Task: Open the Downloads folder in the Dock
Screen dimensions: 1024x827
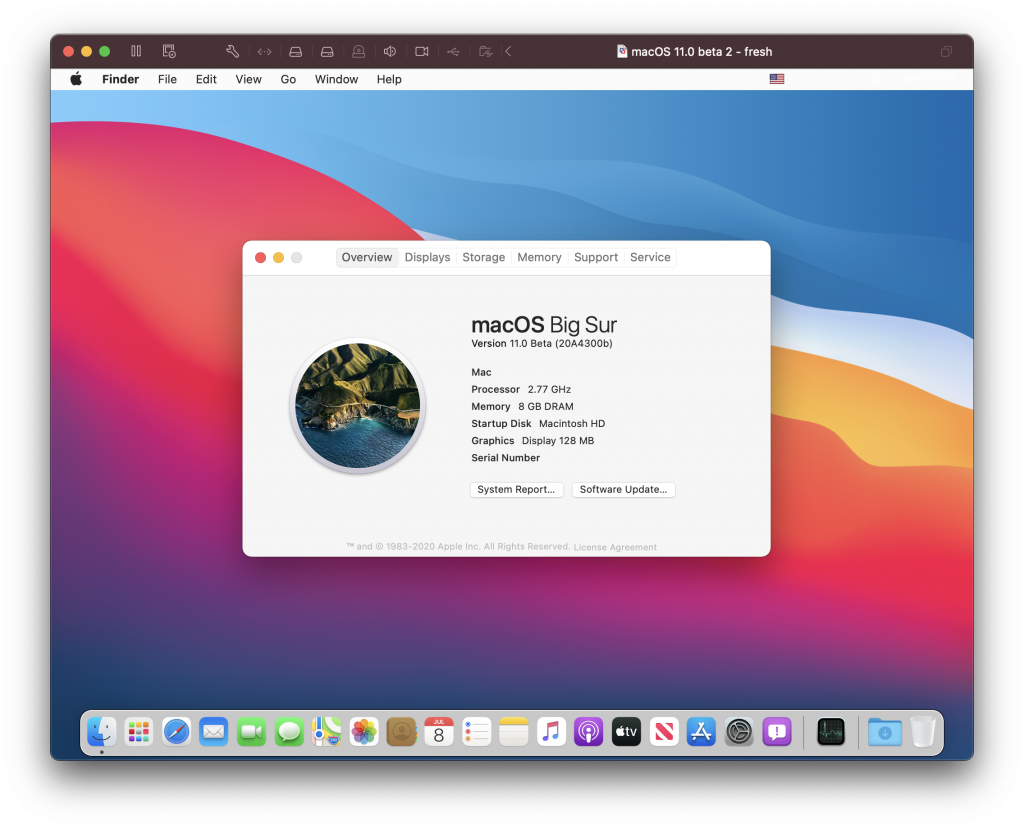Action: 885,732
